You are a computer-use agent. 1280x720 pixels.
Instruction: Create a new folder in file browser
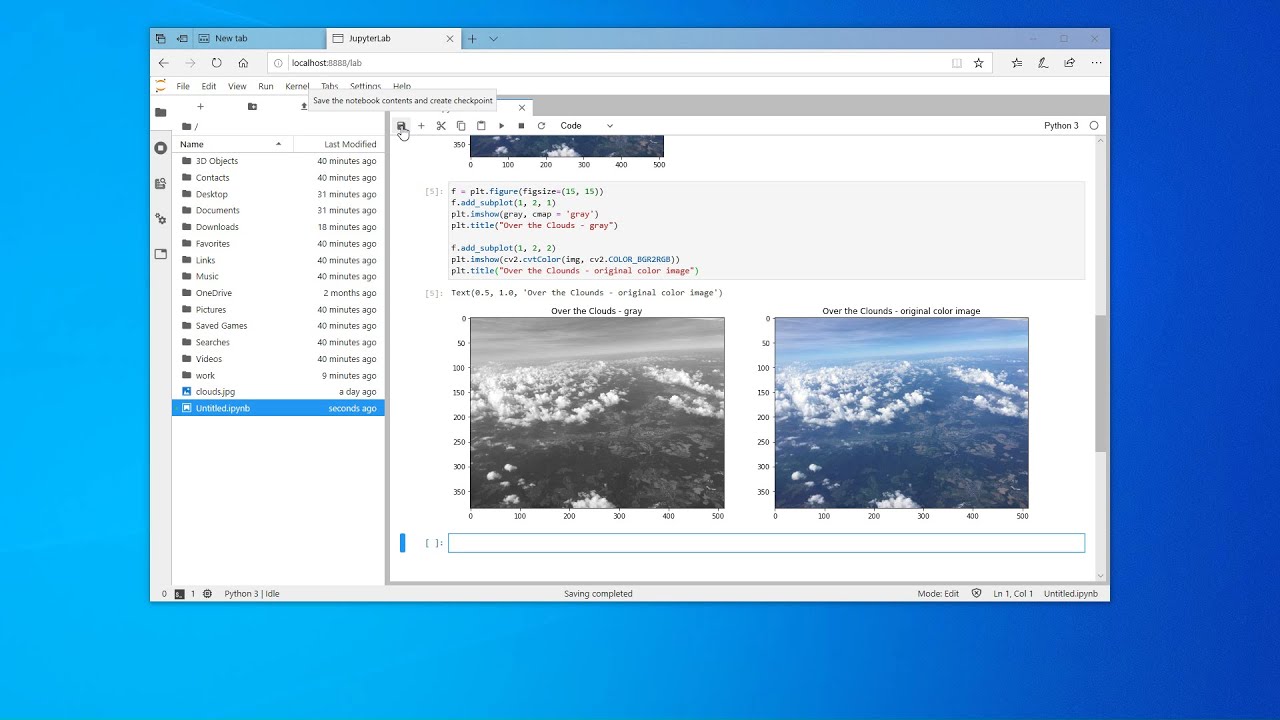252,106
